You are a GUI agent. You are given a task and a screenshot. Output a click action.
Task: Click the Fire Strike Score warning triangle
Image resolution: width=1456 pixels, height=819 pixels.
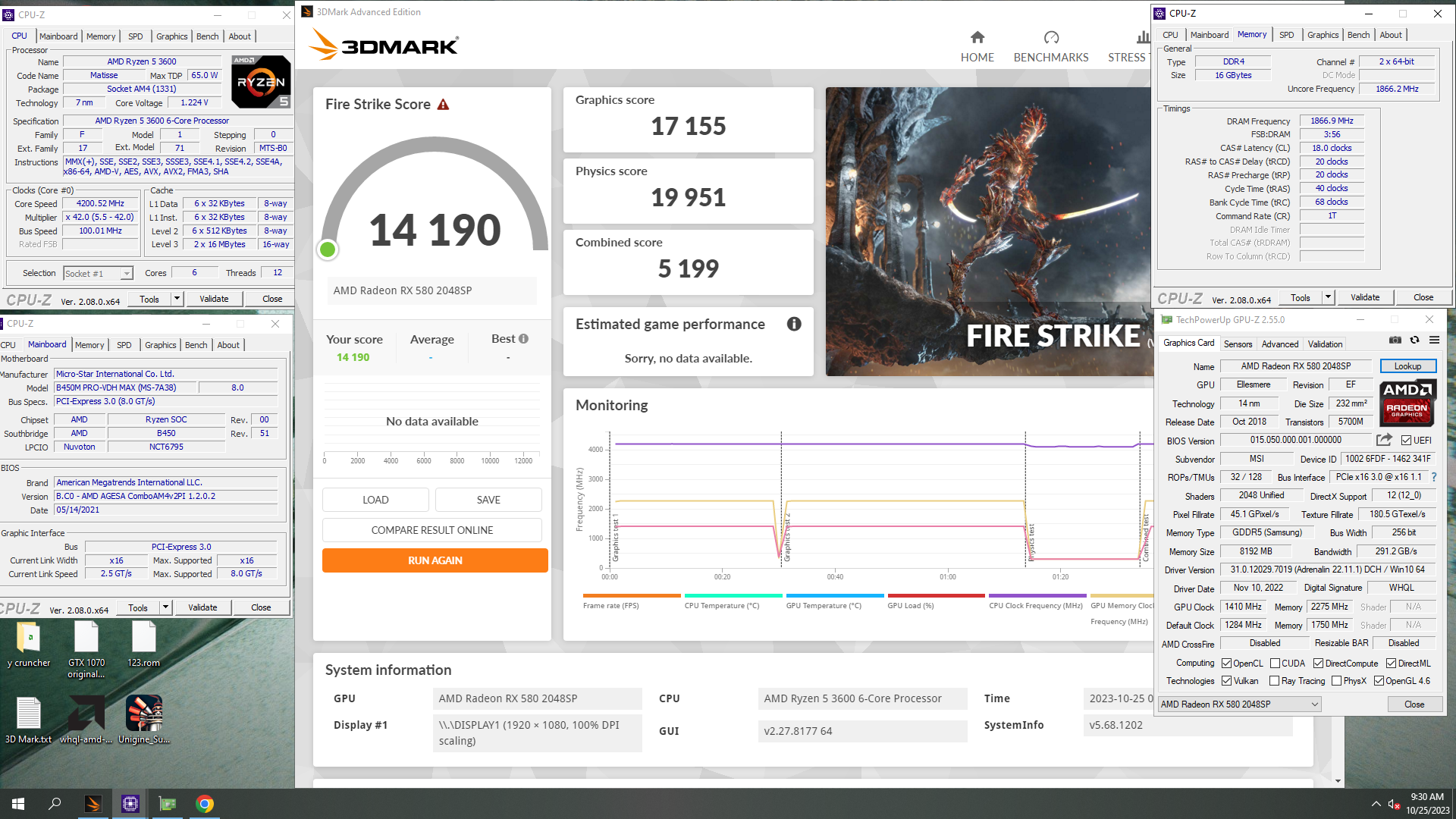[x=443, y=105]
